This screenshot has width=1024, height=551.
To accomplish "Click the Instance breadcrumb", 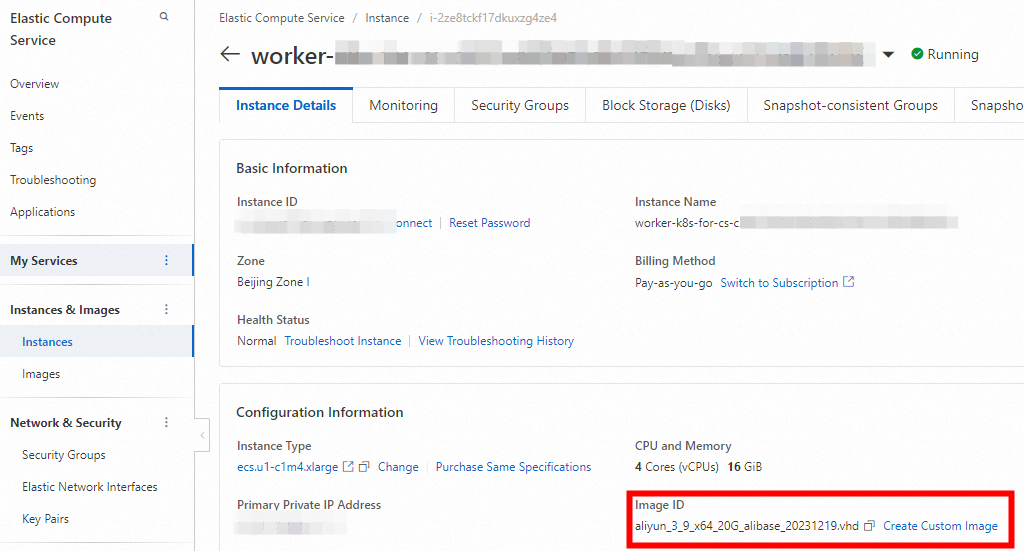I will [387, 18].
